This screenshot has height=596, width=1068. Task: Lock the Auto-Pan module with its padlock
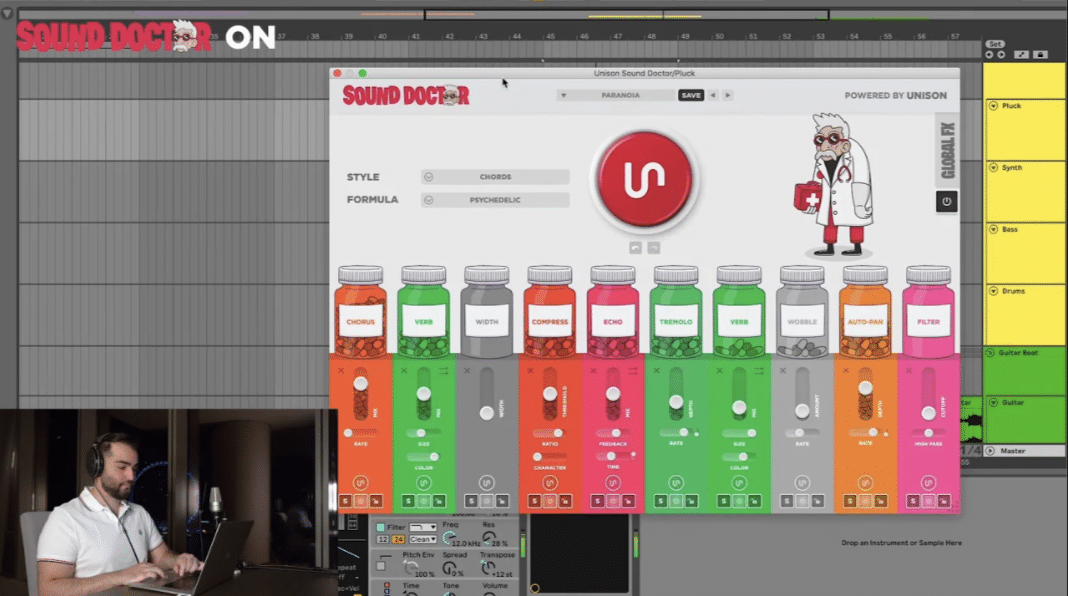[x=881, y=501]
